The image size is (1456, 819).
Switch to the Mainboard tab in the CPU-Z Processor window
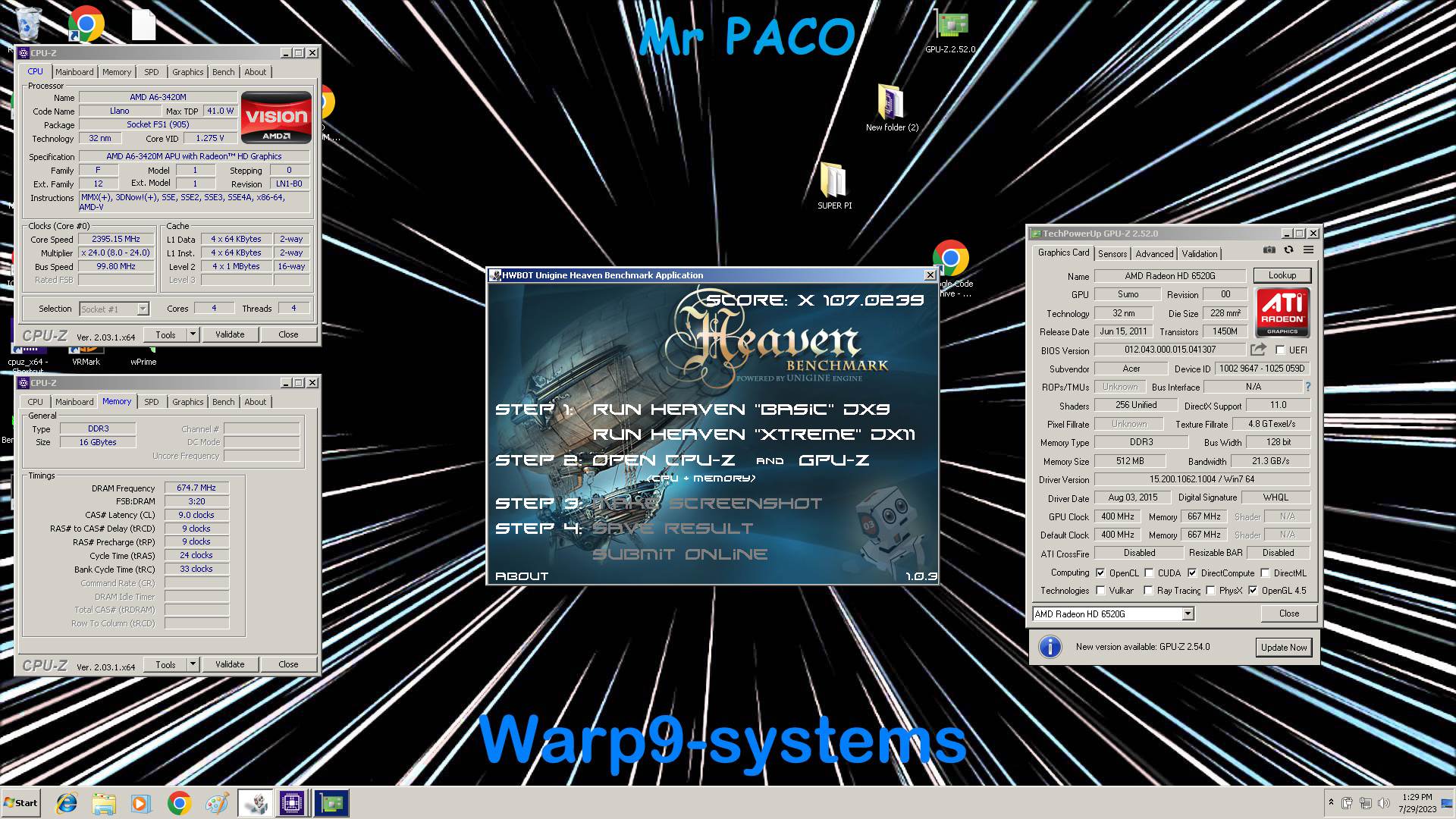click(x=74, y=72)
